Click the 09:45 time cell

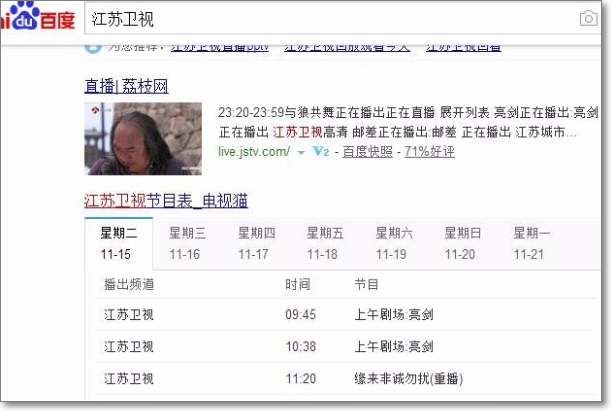click(300, 314)
